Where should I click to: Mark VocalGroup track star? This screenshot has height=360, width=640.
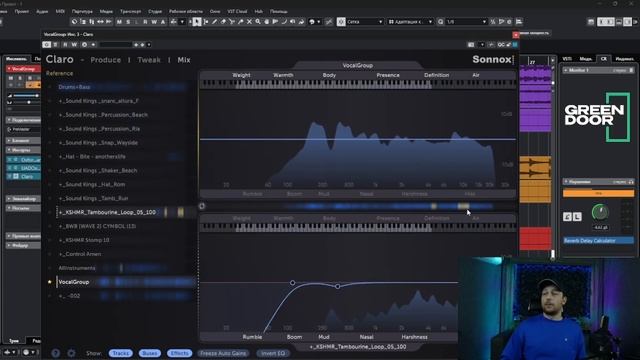50,282
